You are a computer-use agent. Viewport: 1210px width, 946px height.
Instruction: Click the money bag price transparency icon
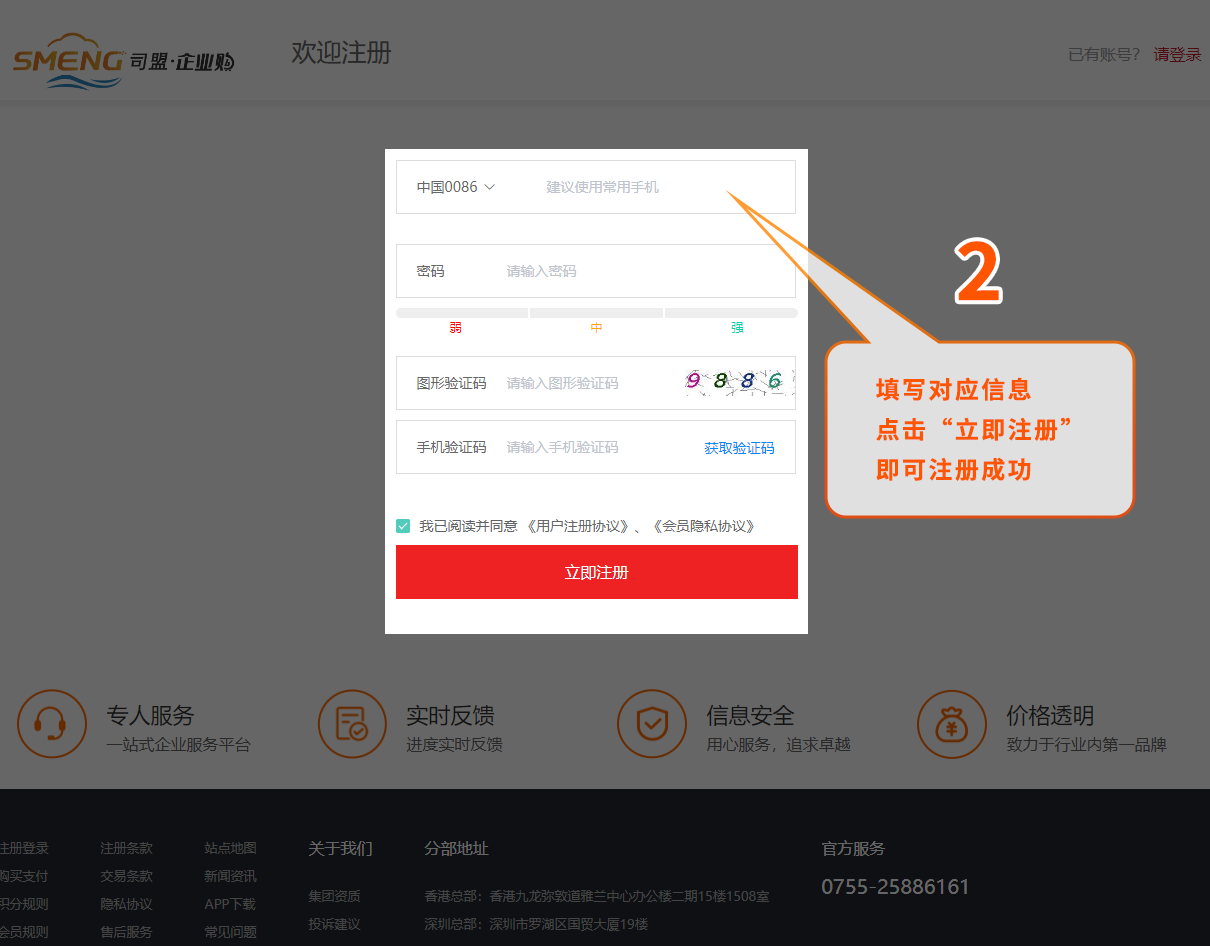tap(951, 724)
